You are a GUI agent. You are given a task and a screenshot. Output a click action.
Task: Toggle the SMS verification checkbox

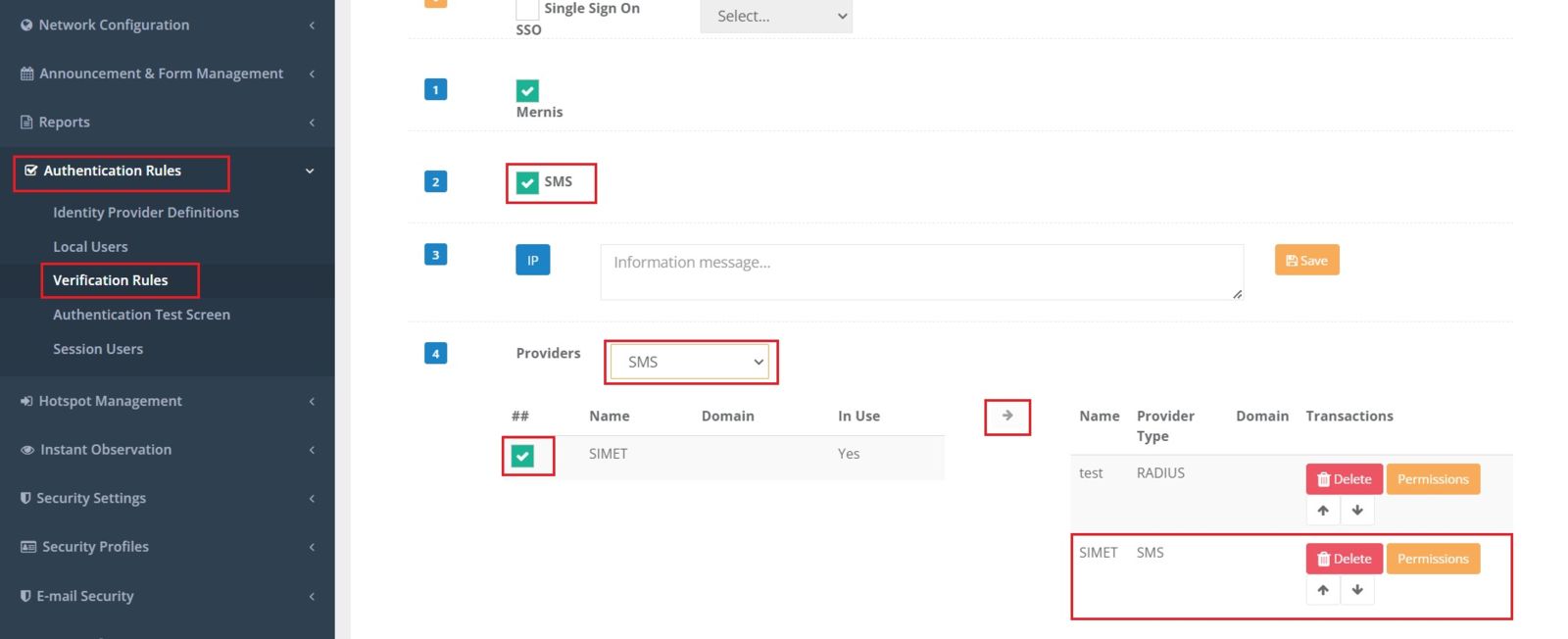pos(527,183)
